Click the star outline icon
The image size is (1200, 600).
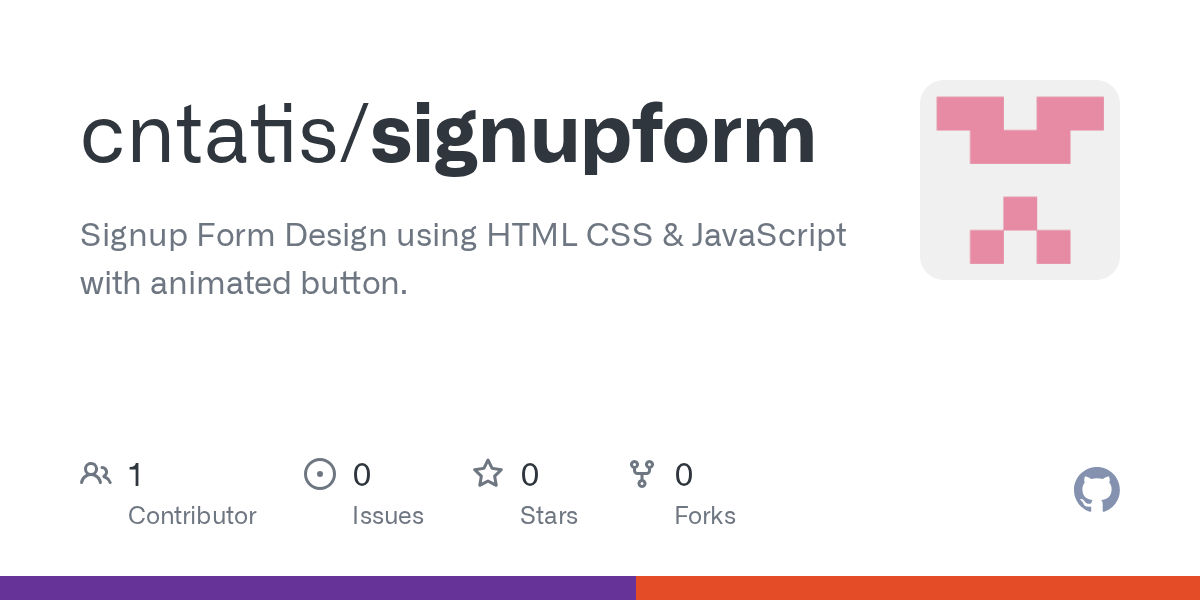488,474
